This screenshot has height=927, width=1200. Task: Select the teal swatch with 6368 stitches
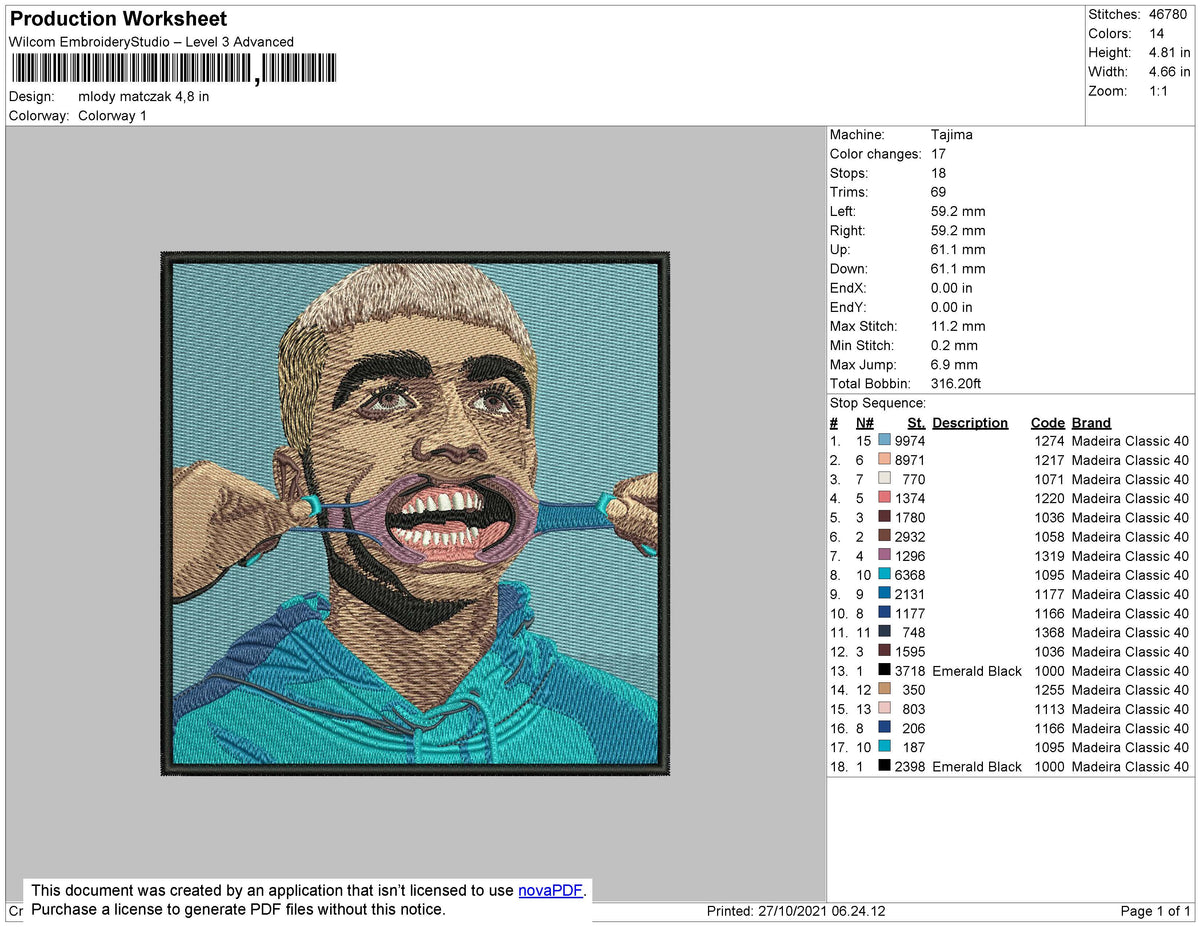(x=884, y=575)
